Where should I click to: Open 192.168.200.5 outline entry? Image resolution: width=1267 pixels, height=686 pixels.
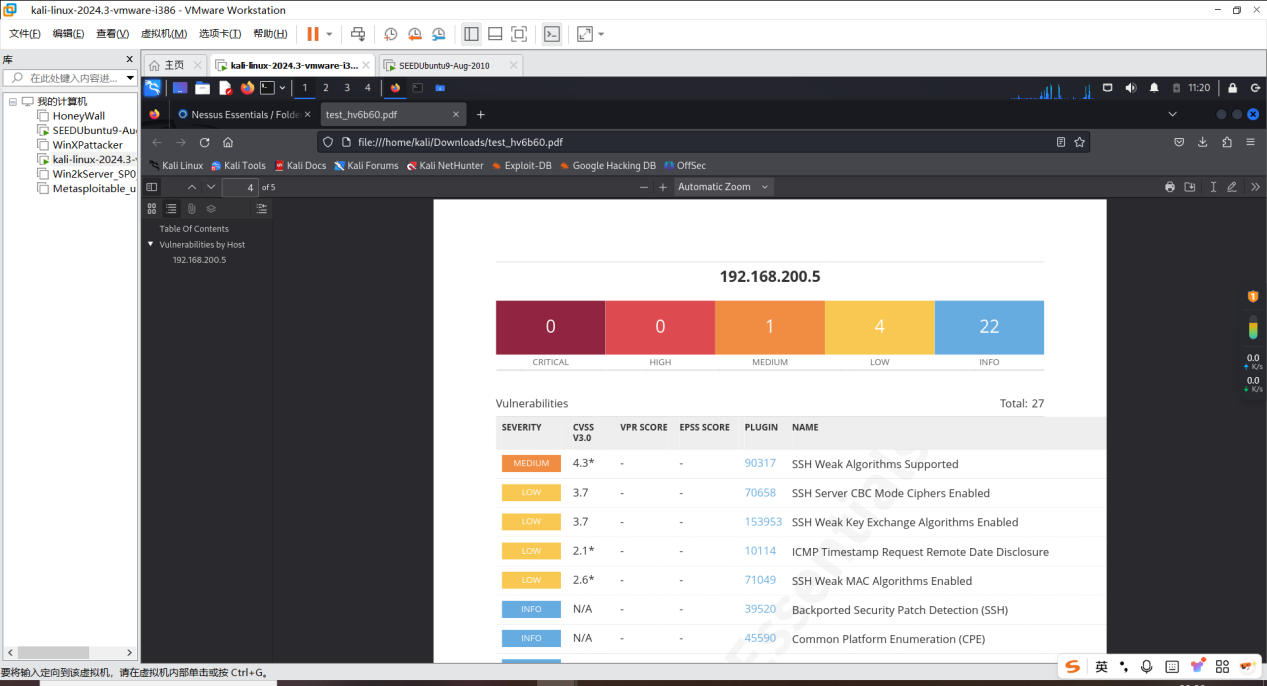(x=199, y=260)
